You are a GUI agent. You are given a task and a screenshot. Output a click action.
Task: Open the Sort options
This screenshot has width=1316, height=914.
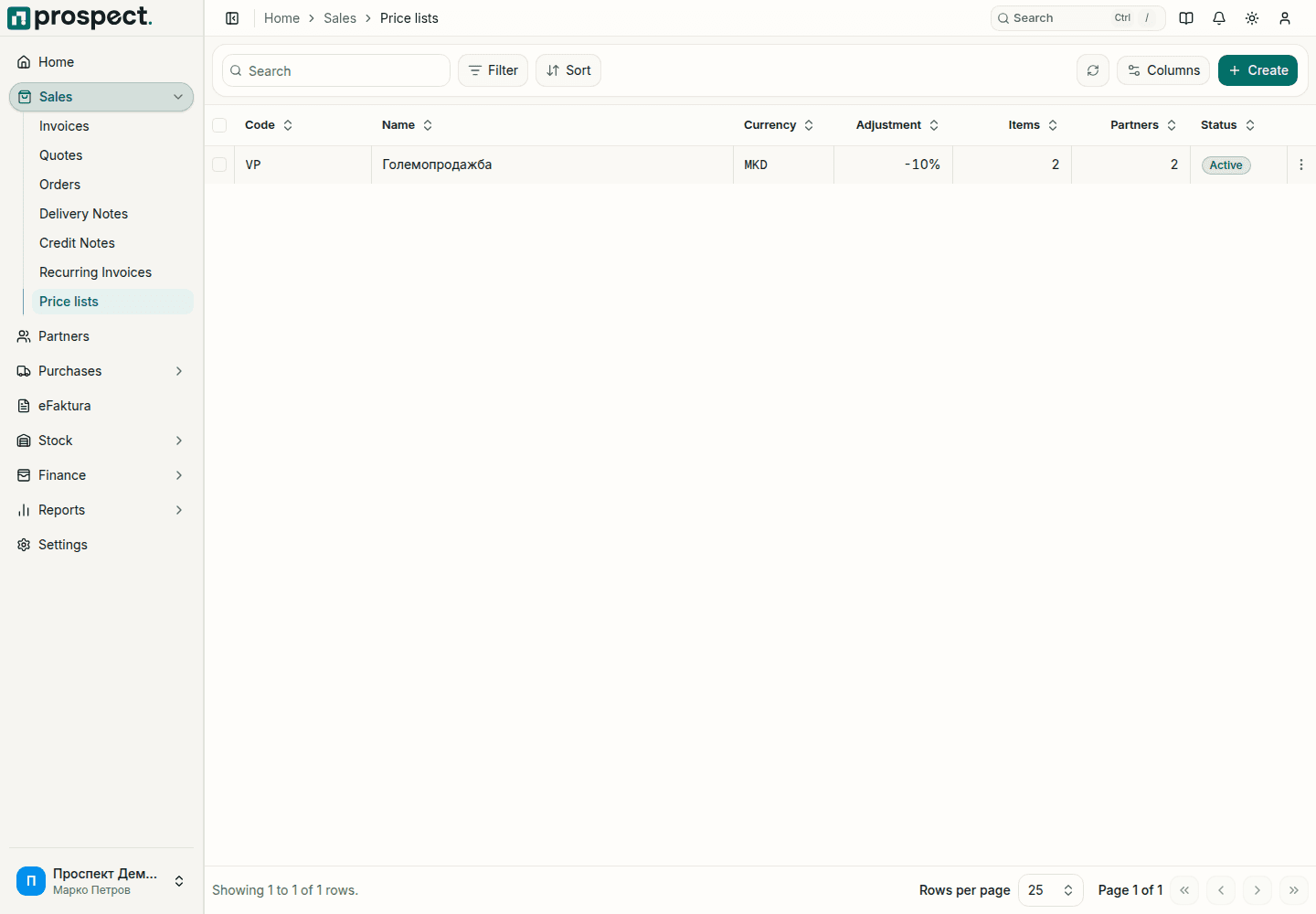568,70
